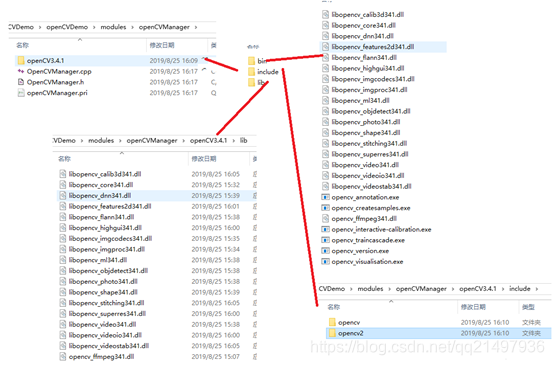Click the opencv_createsamples.exe application icon
This screenshot has width=554, height=365.
[x=325, y=208]
